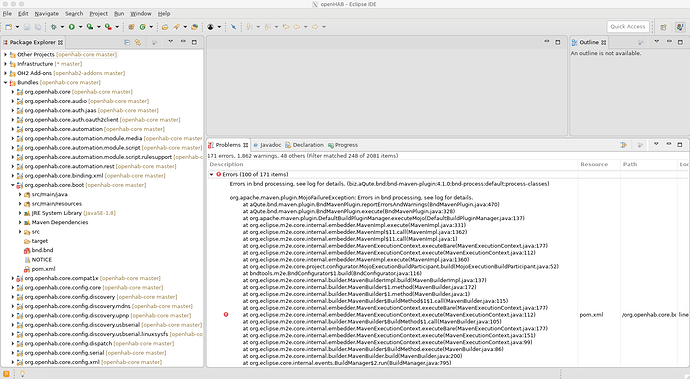Click the Open Perspective icon
Image resolution: width=690 pixels, height=379 pixels.
pyautogui.click(x=663, y=27)
